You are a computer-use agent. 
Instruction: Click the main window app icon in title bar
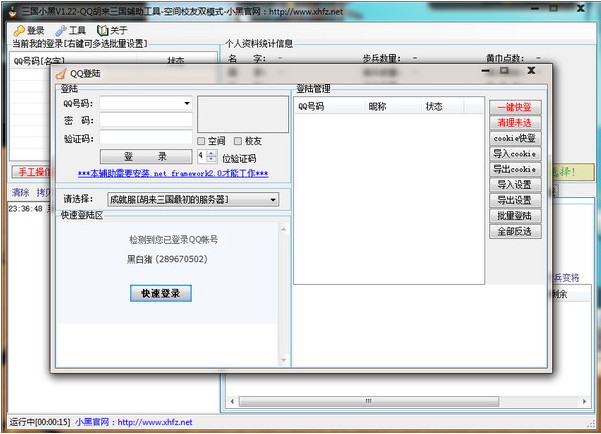(13, 12)
